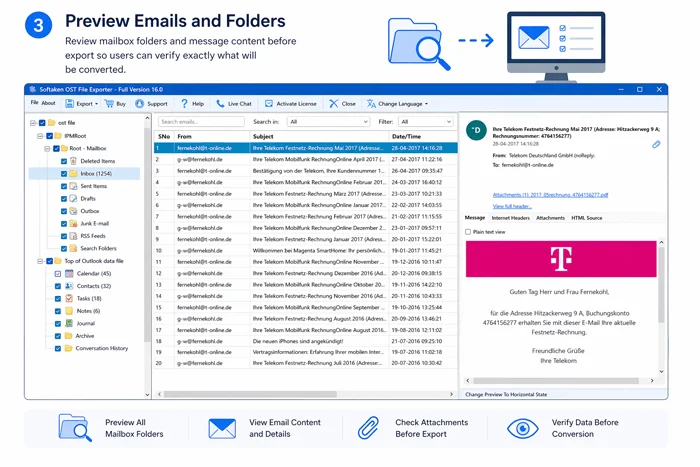
Task: Select the Outbox folder icon
Action: tap(73, 211)
